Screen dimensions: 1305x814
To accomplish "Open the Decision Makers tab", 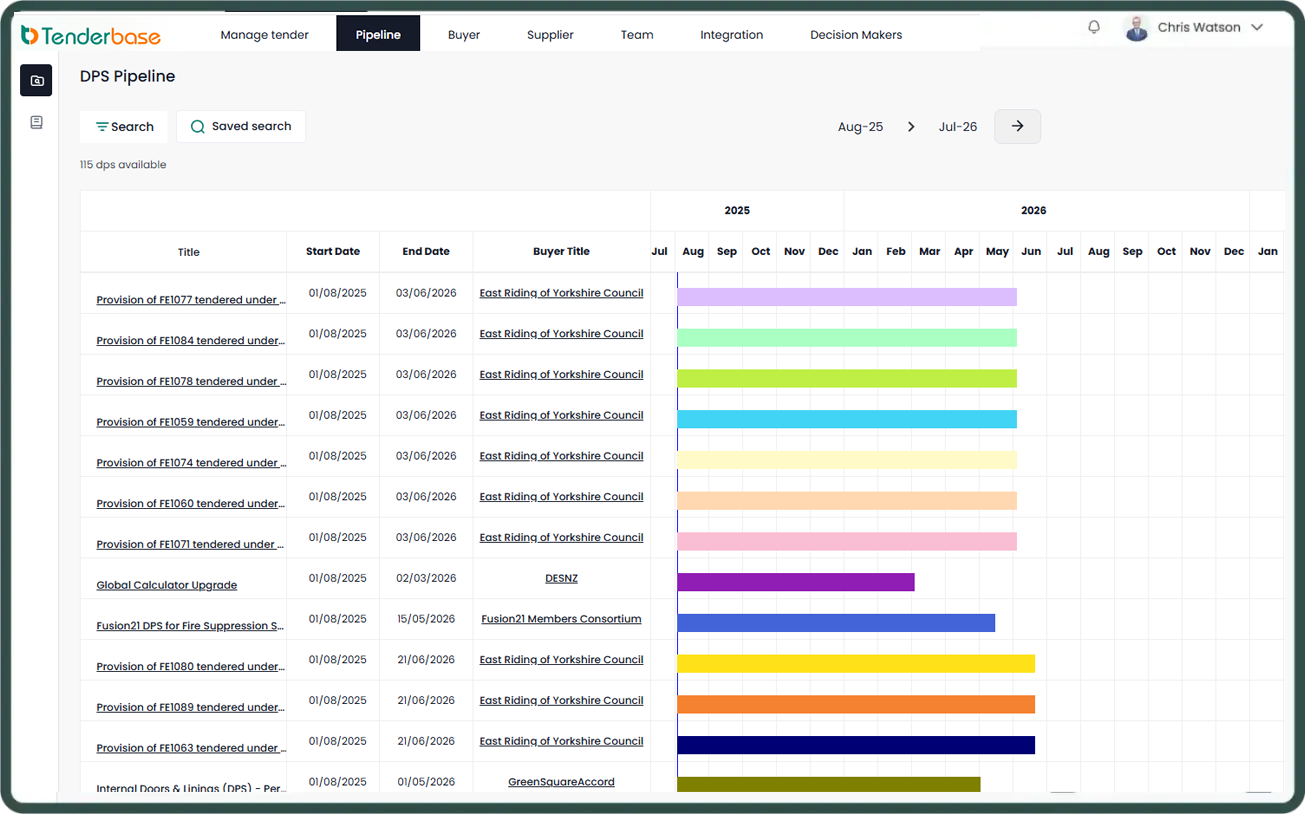I will tap(856, 35).
